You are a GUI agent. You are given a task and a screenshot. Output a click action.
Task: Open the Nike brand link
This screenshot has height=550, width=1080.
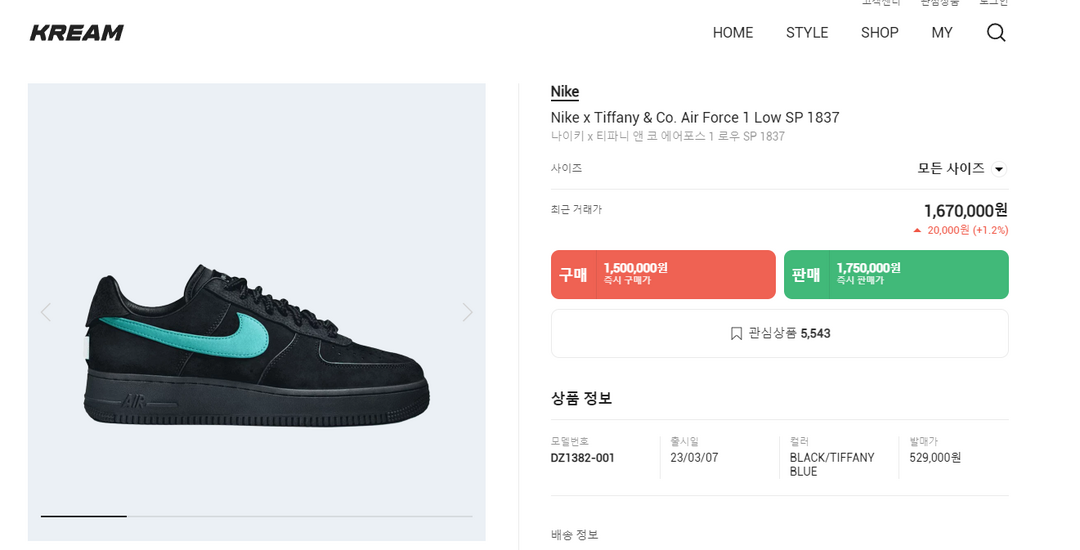(565, 92)
